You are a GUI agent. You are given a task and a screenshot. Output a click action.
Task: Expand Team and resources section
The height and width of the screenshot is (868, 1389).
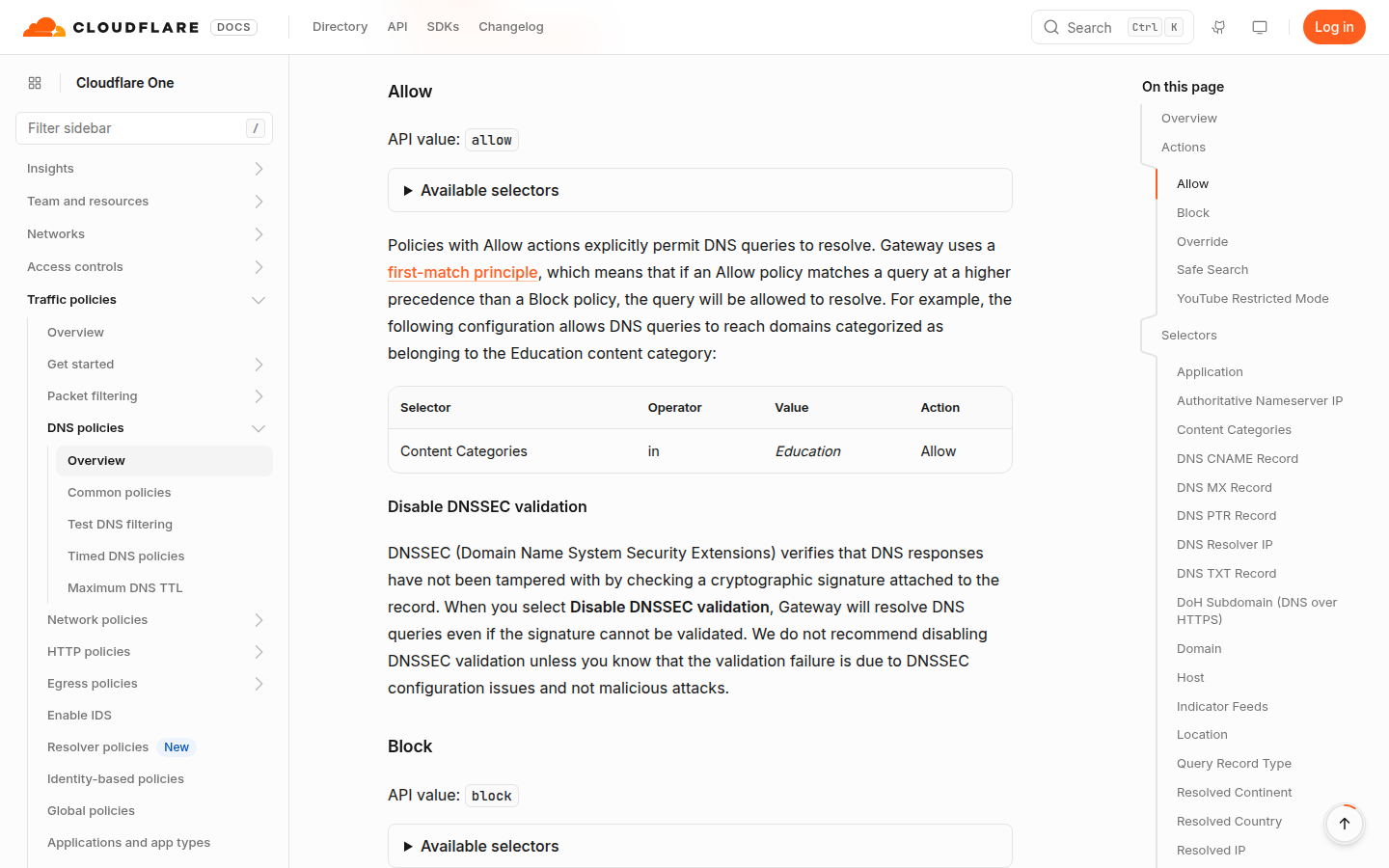click(x=259, y=202)
